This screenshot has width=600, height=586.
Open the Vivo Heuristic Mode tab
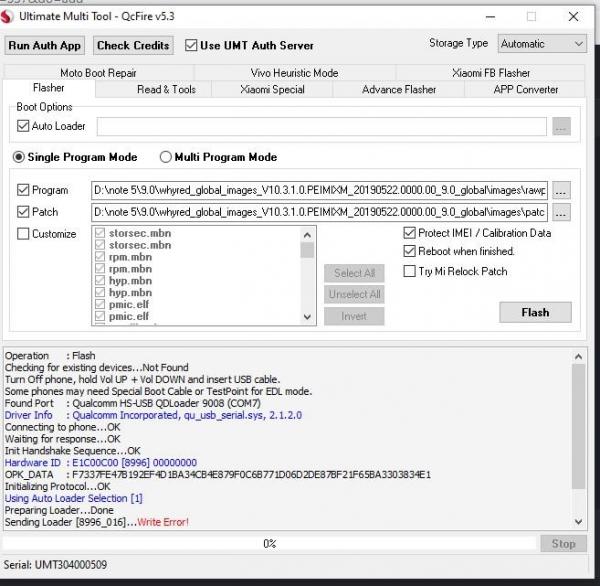coord(294,73)
